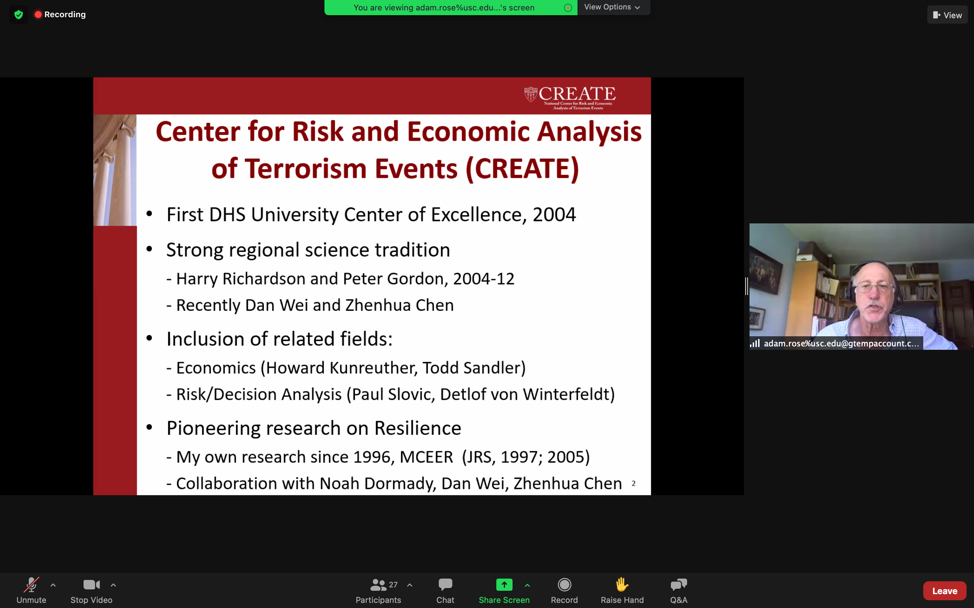Click 'Economics (Howard Kunreuther, Todd Sandler)' line
Image resolution: width=974 pixels, height=608 pixels.
click(351, 368)
